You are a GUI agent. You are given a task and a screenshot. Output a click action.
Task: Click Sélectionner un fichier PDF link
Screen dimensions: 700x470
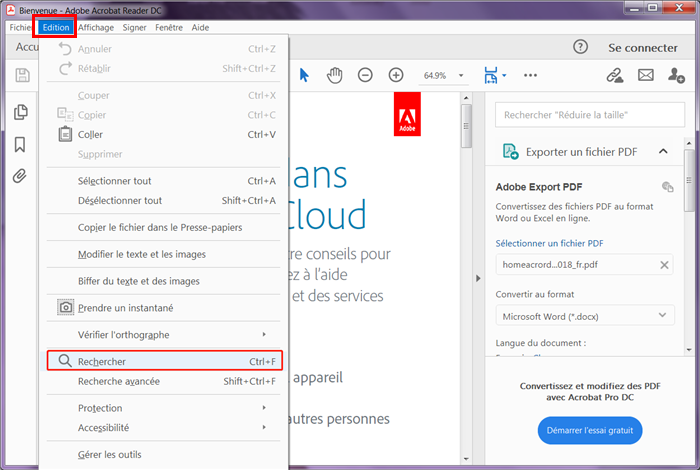click(549, 243)
